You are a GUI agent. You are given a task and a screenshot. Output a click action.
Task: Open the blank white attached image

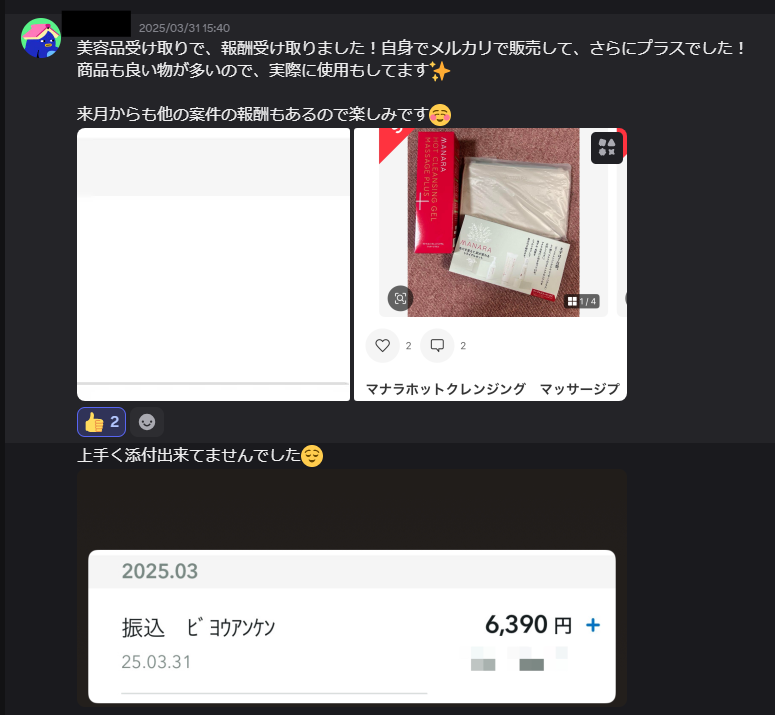(214, 264)
